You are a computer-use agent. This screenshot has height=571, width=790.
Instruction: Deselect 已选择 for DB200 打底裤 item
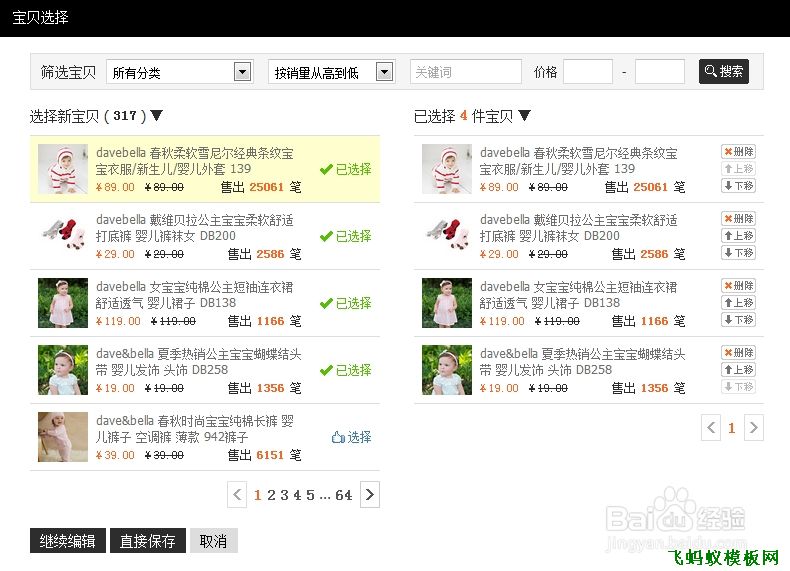tap(346, 236)
